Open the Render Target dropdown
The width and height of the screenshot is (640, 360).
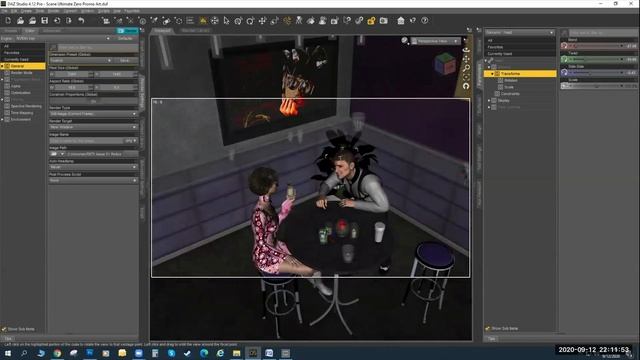(x=93, y=127)
